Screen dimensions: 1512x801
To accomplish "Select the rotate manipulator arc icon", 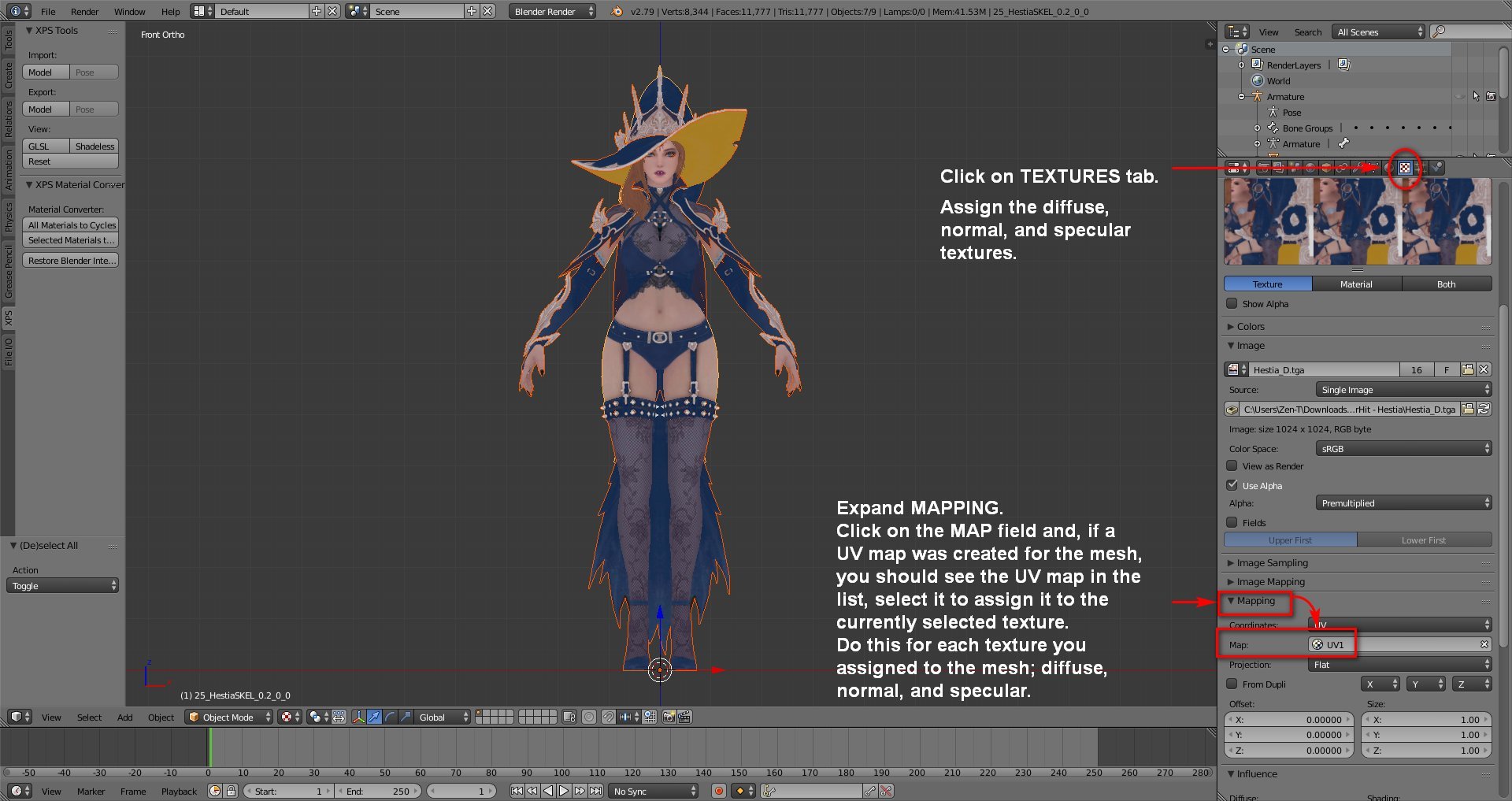I will click(390, 717).
